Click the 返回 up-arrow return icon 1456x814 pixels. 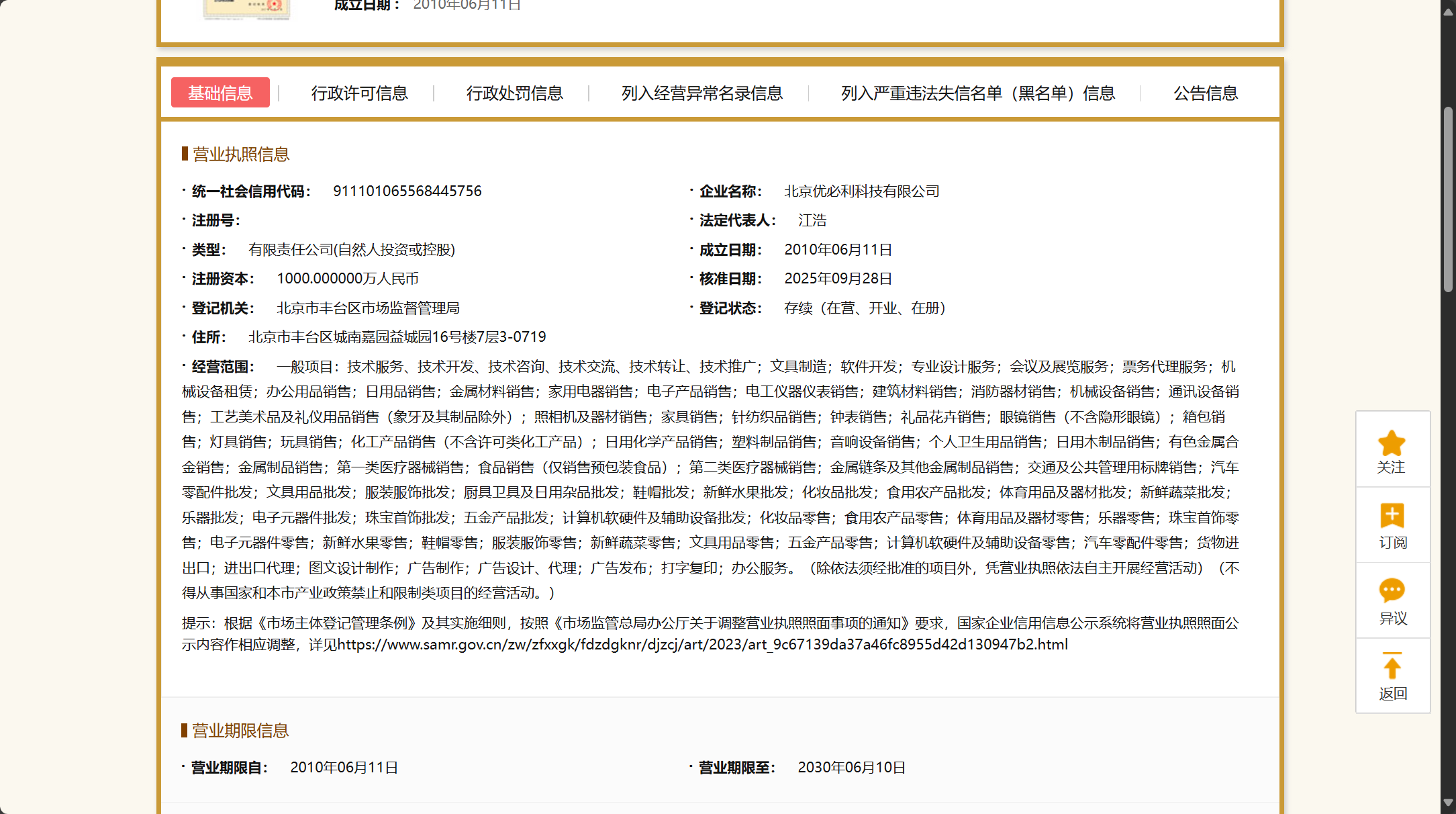[1392, 666]
